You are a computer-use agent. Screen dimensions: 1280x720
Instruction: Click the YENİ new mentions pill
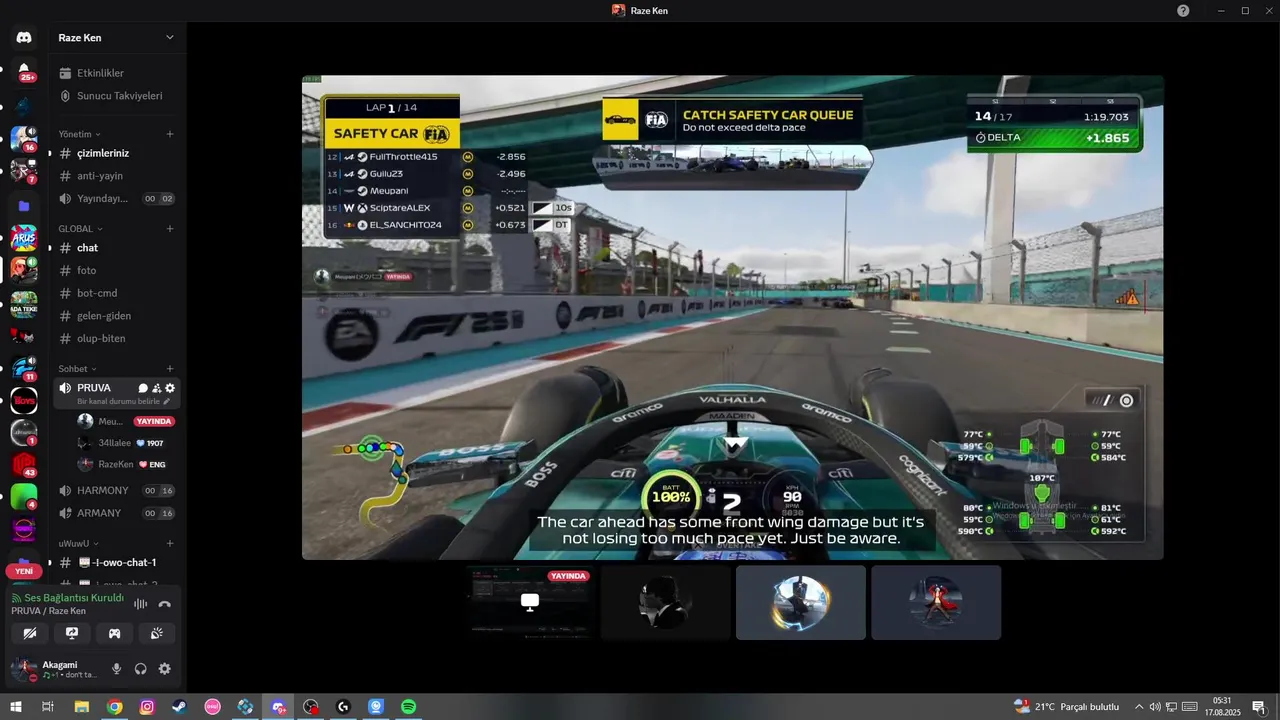coord(24,571)
